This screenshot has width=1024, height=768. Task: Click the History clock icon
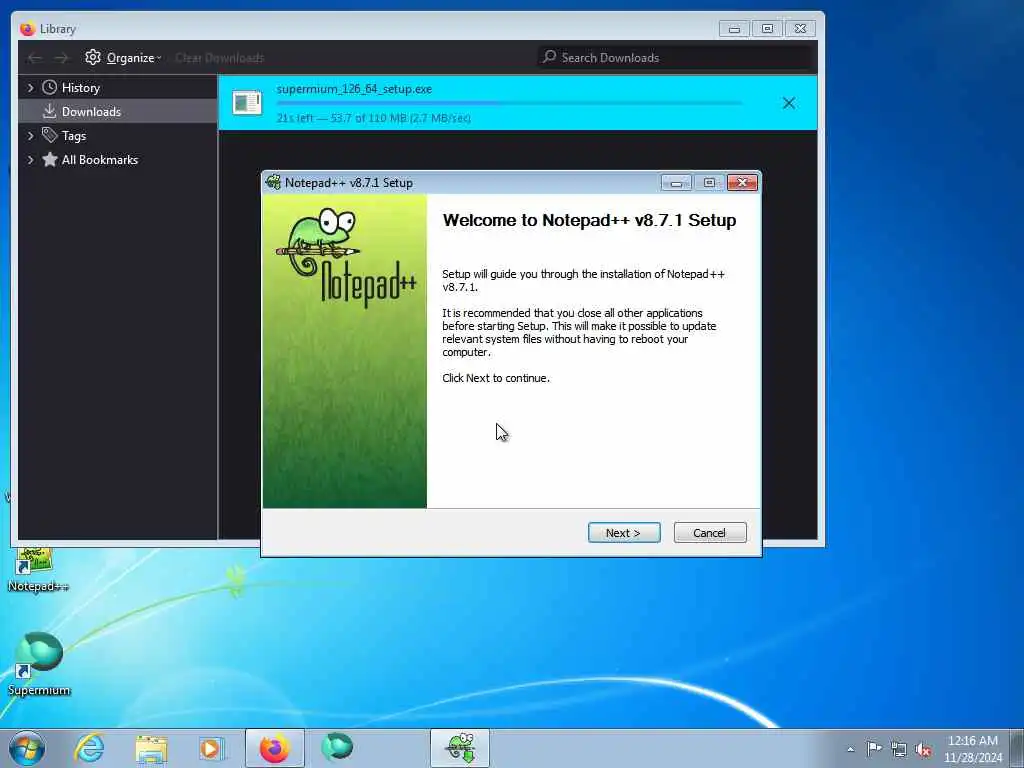click(x=50, y=88)
